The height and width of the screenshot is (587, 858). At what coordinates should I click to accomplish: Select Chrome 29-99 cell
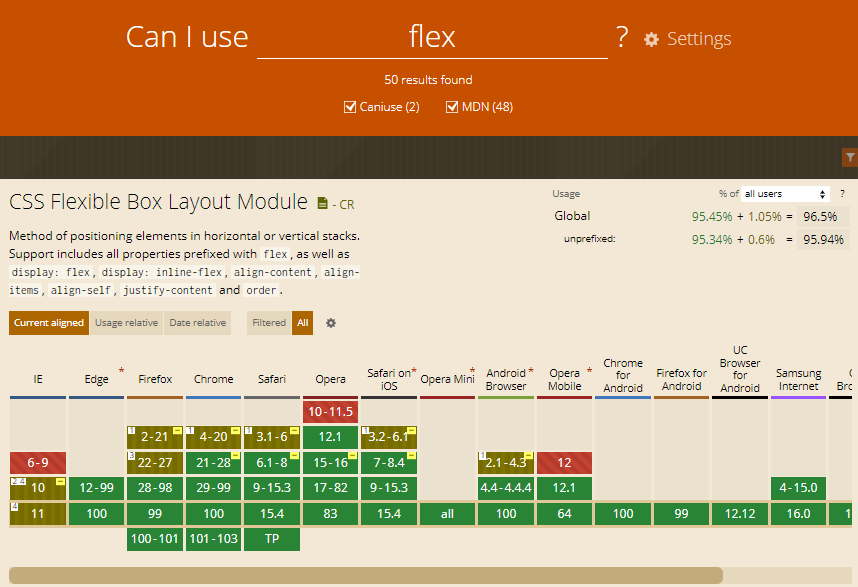point(213,488)
